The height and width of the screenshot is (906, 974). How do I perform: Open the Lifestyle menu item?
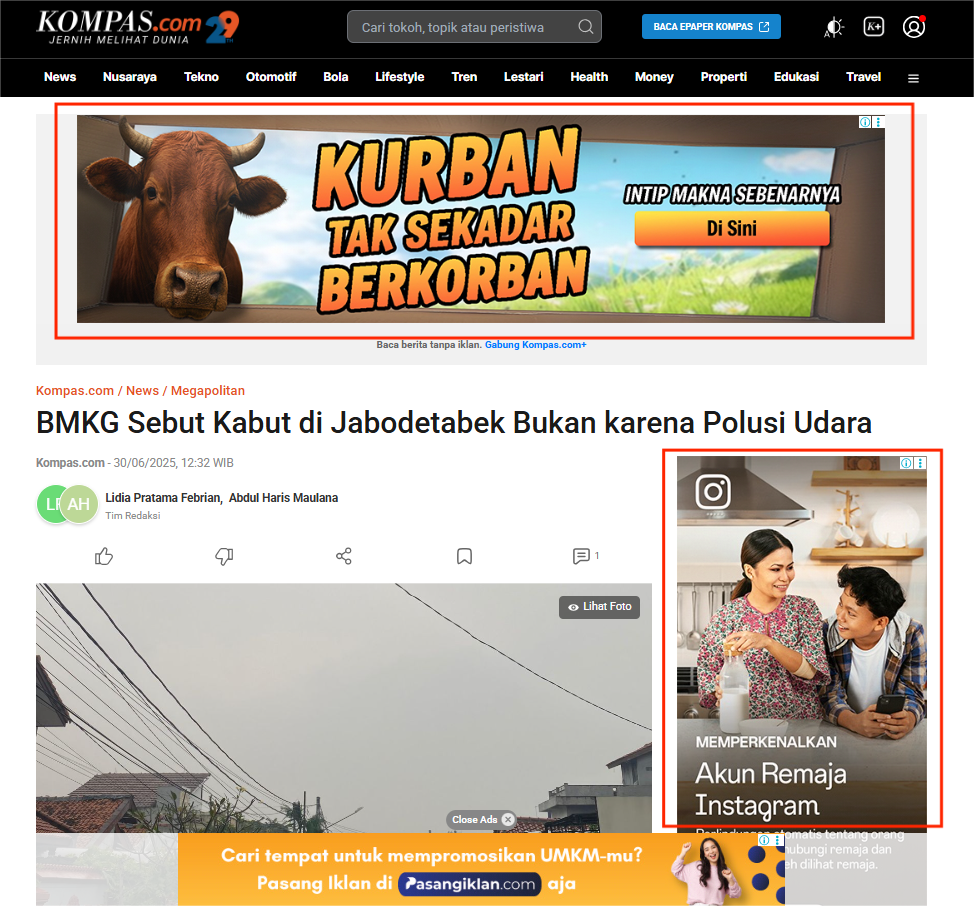coord(399,77)
